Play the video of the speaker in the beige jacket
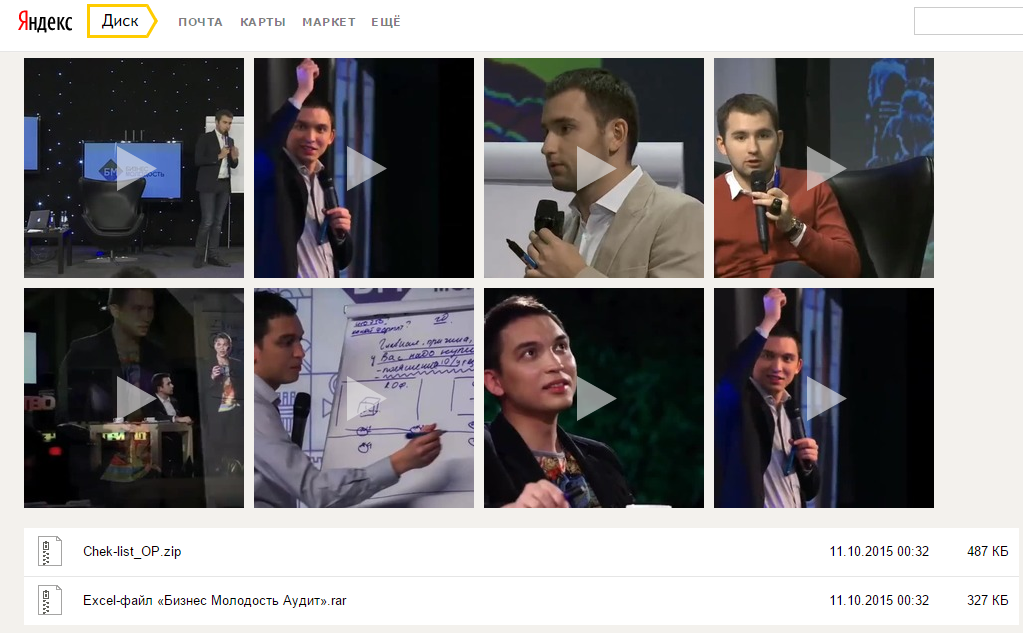 tap(594, 168)
